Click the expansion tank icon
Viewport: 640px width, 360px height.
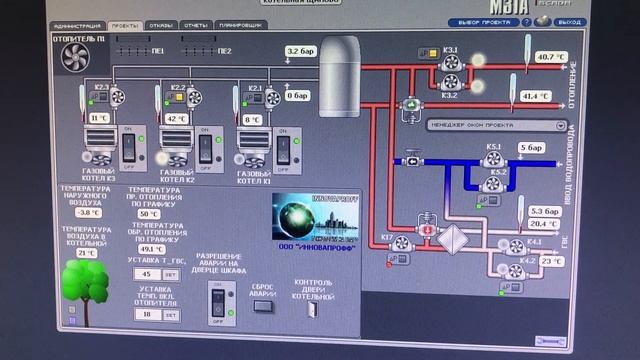point(339,77)
